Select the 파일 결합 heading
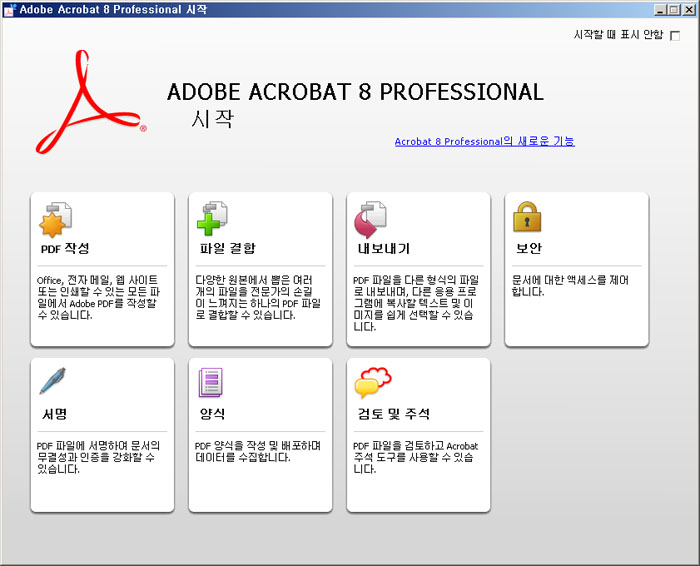The image size is (700, 566). pos(228,248)
